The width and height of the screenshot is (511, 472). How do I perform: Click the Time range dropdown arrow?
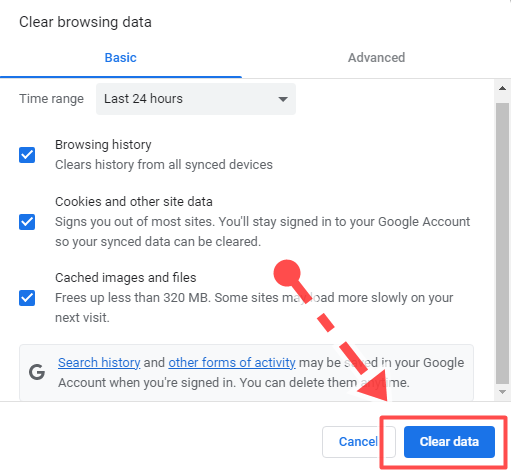283,99
